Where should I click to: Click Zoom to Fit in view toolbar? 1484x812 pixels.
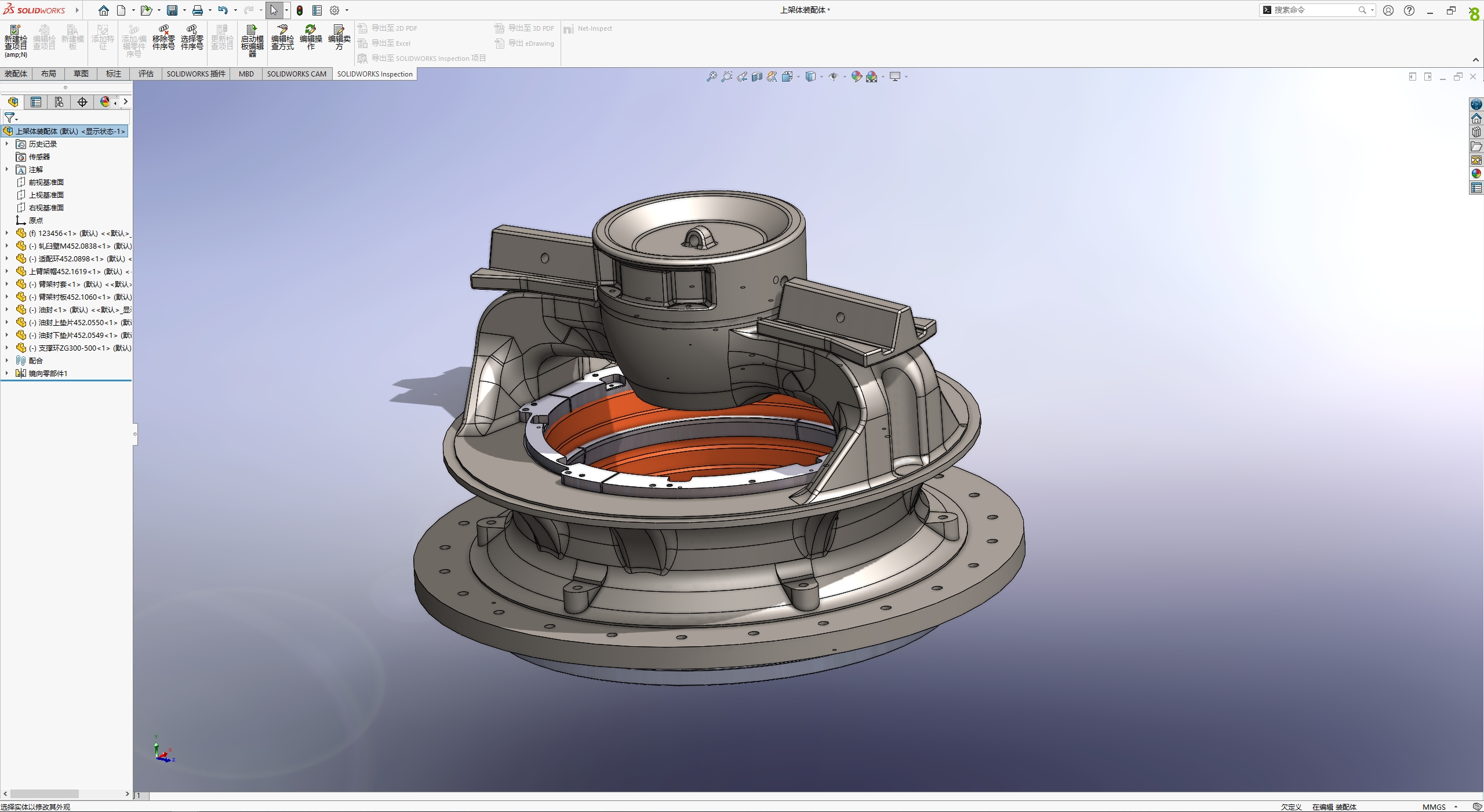point(711,77)
